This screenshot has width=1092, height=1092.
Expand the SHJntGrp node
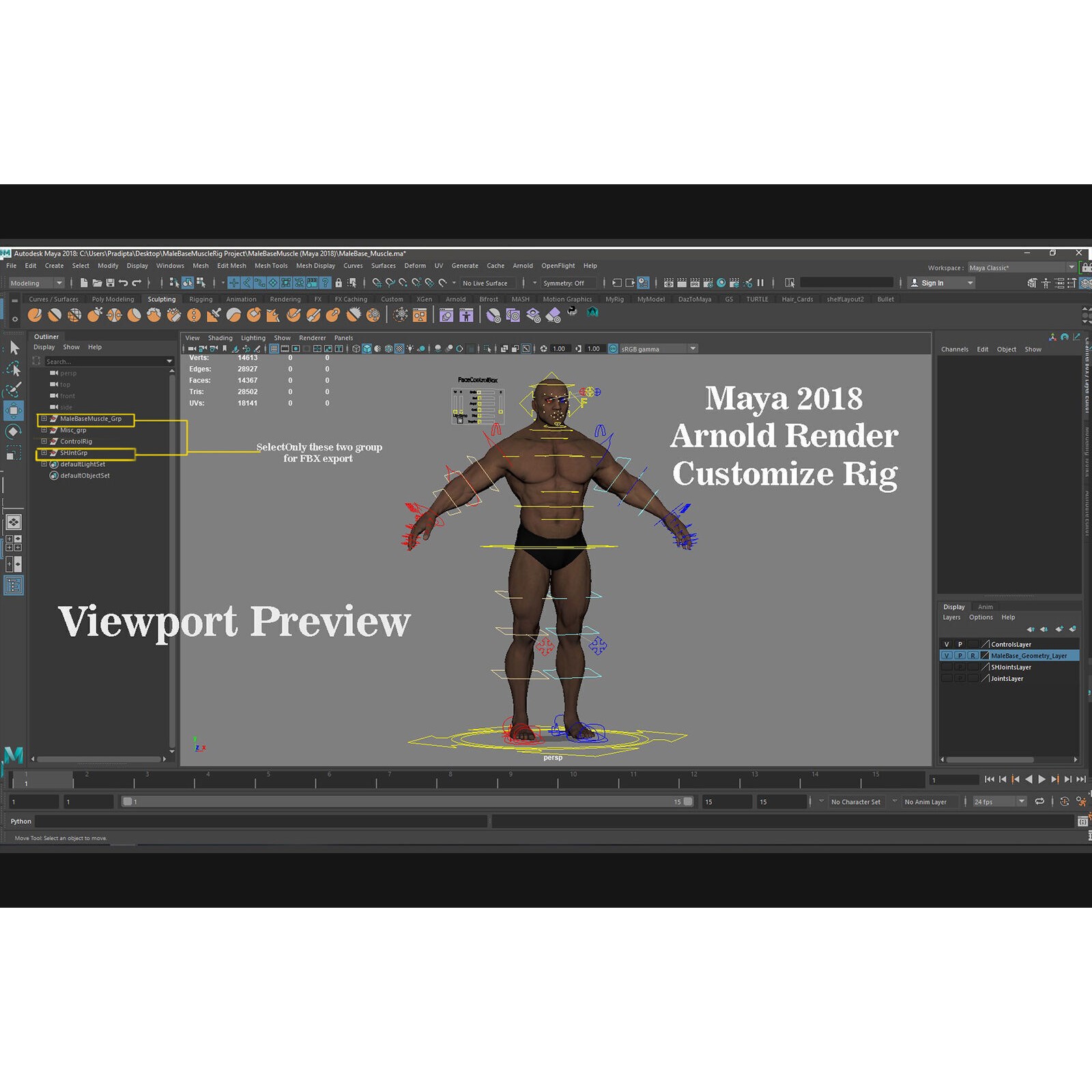coord(44,452)
